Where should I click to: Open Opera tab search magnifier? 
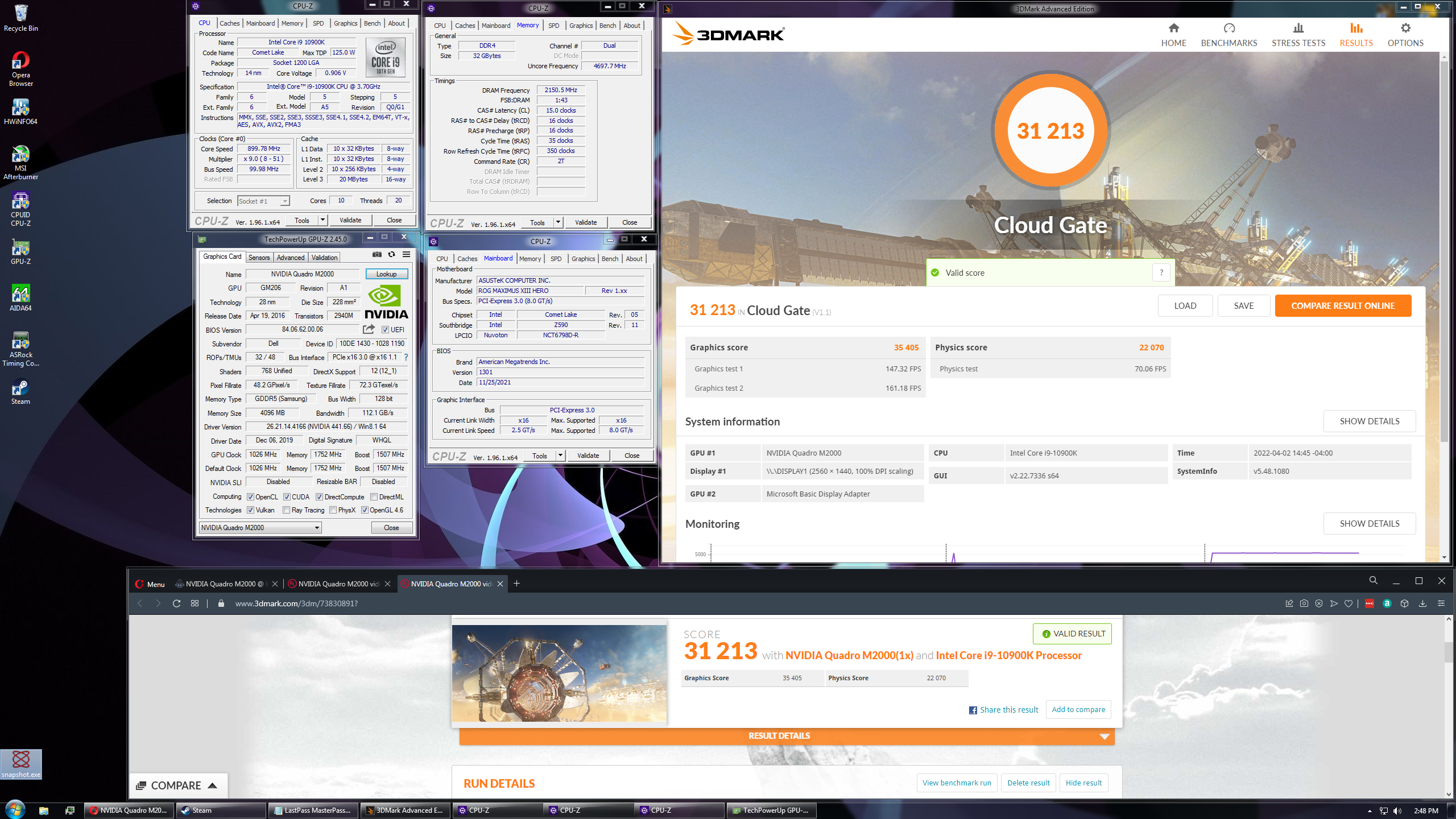pyautogui.click(x=1373, y=581)
